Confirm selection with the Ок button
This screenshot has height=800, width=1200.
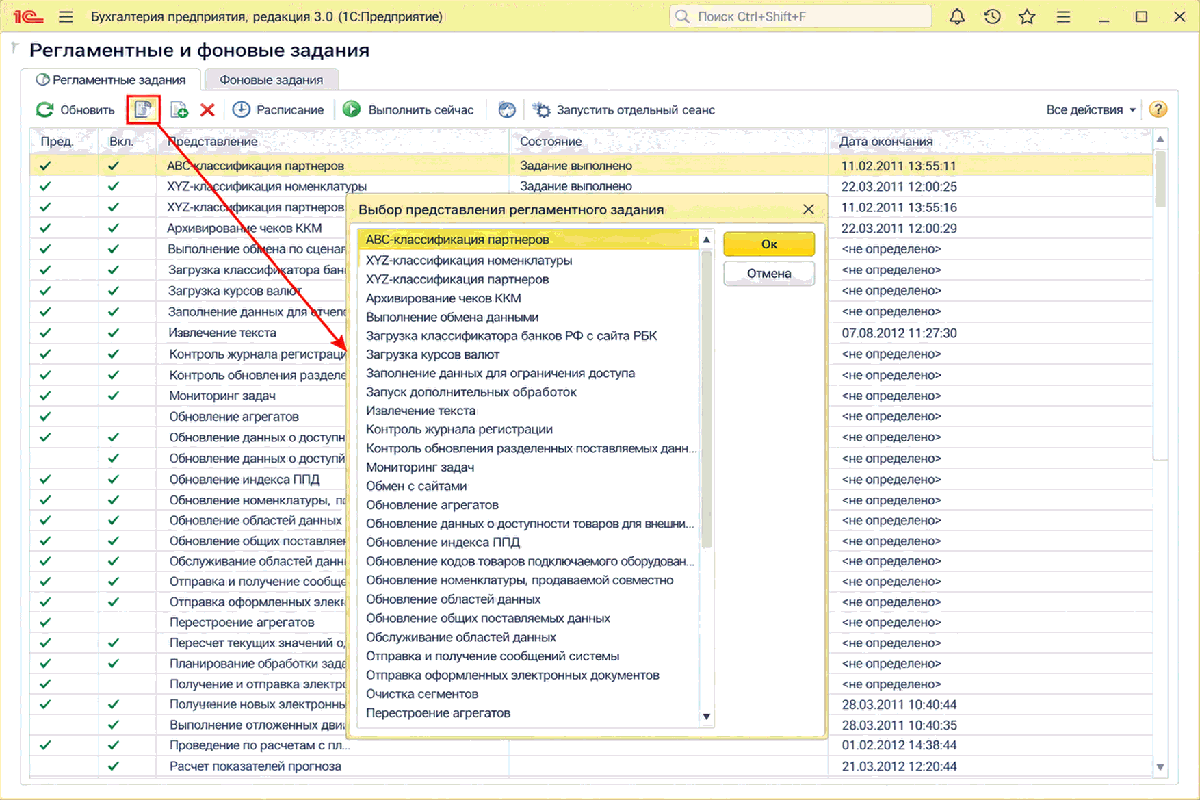769,244
